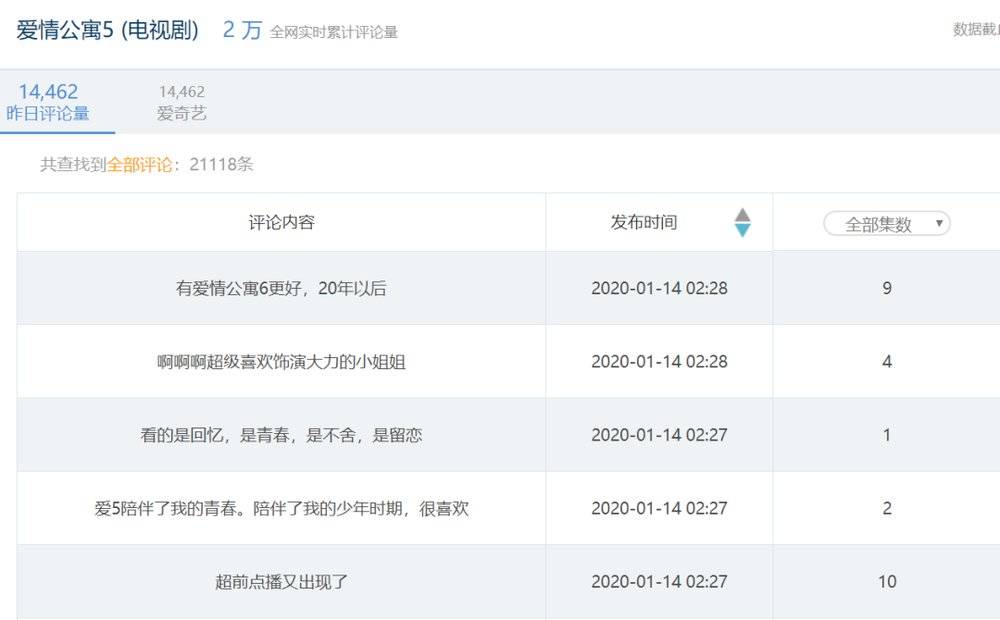
Task: Click the 21118条 result count text
Action: click(214, 165)
